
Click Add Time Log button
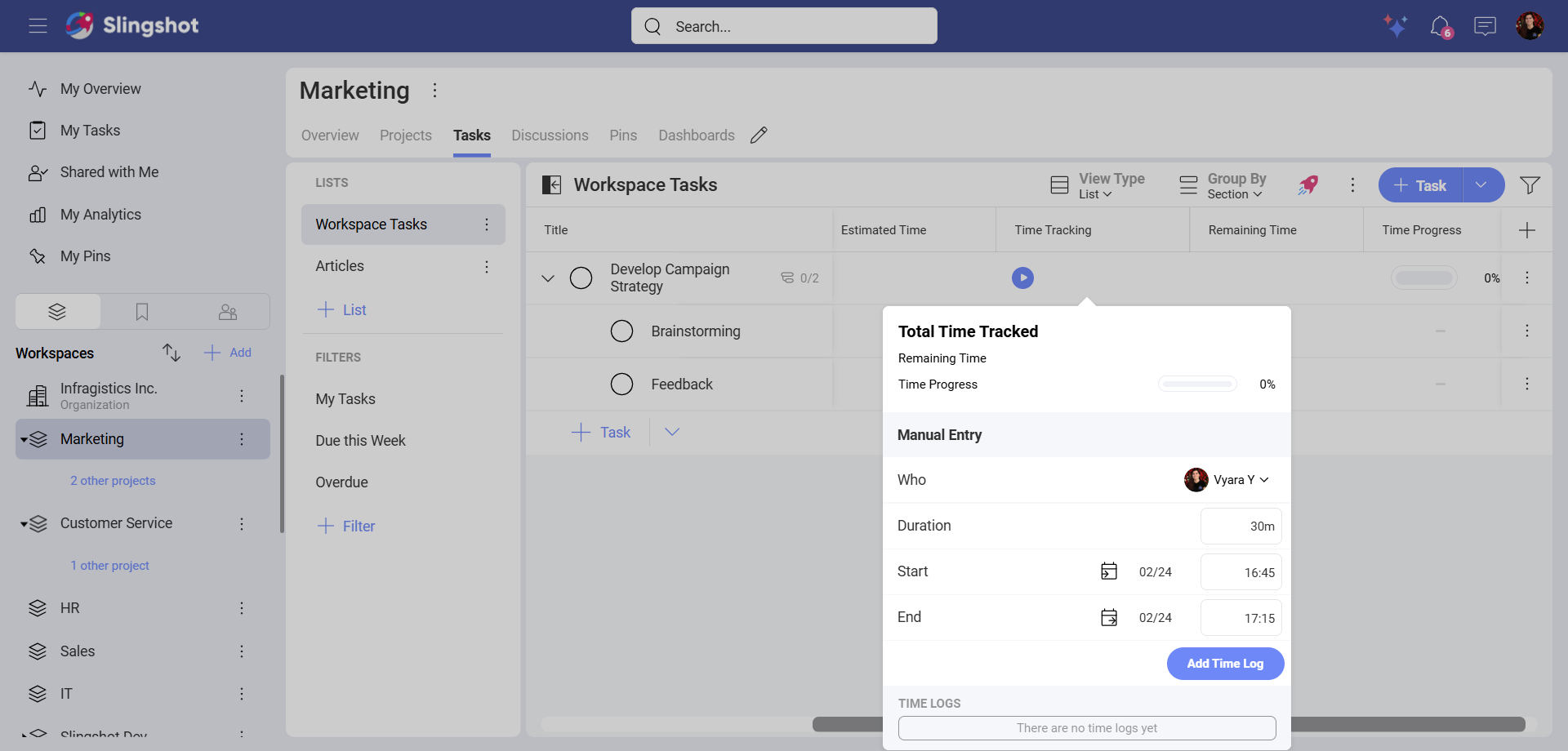coord(1225,664)
